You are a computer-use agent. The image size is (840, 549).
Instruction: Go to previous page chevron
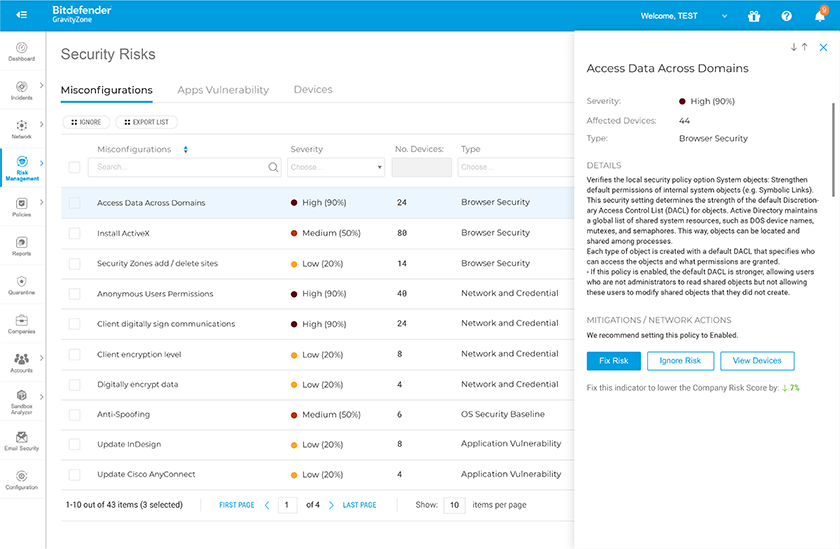point(267,505)
